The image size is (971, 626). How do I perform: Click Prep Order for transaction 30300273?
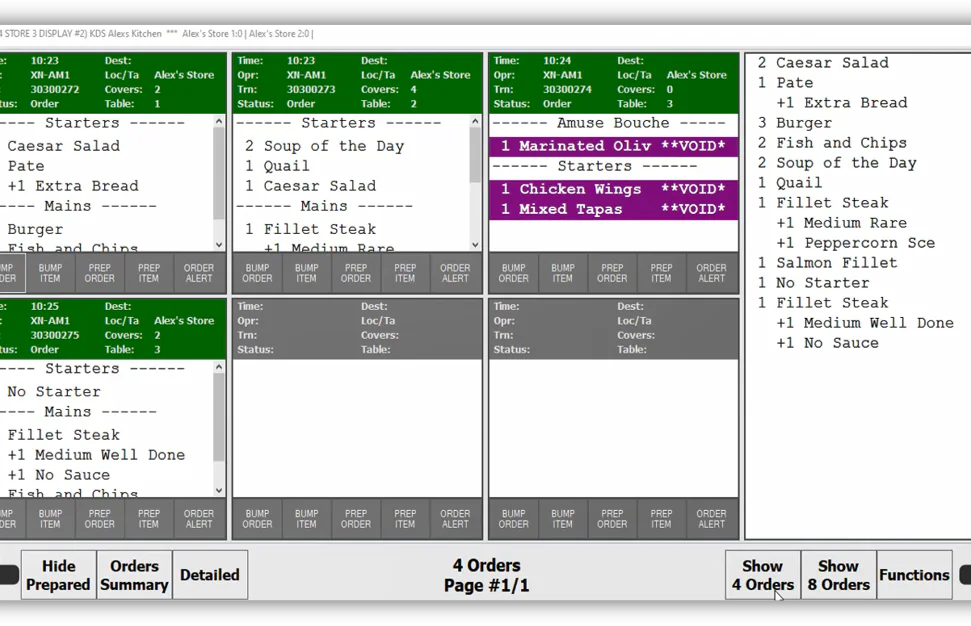tap(356, 273)
